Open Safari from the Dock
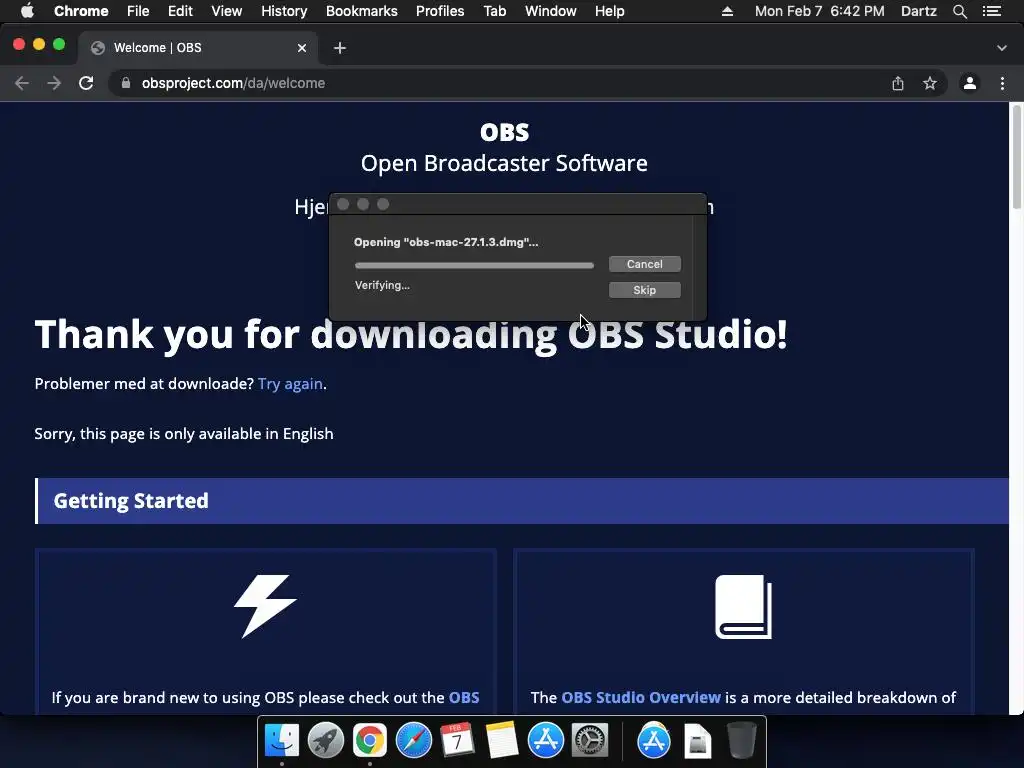The image size is (1024, 768). 413,741
